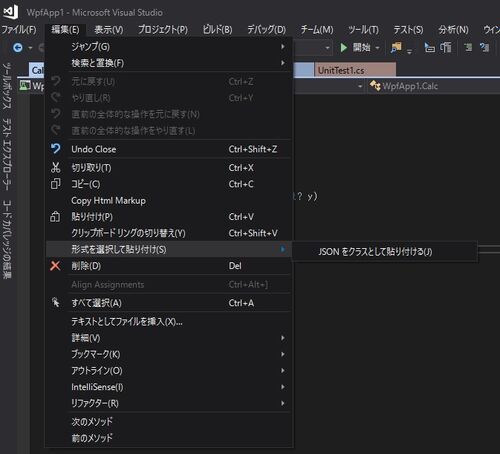Image resolution: width=500 pixels, height=454 pixels.
Task: Expand the ジャンプ(G) submenu
Action: pyautogui.click(x=169, y=47)
